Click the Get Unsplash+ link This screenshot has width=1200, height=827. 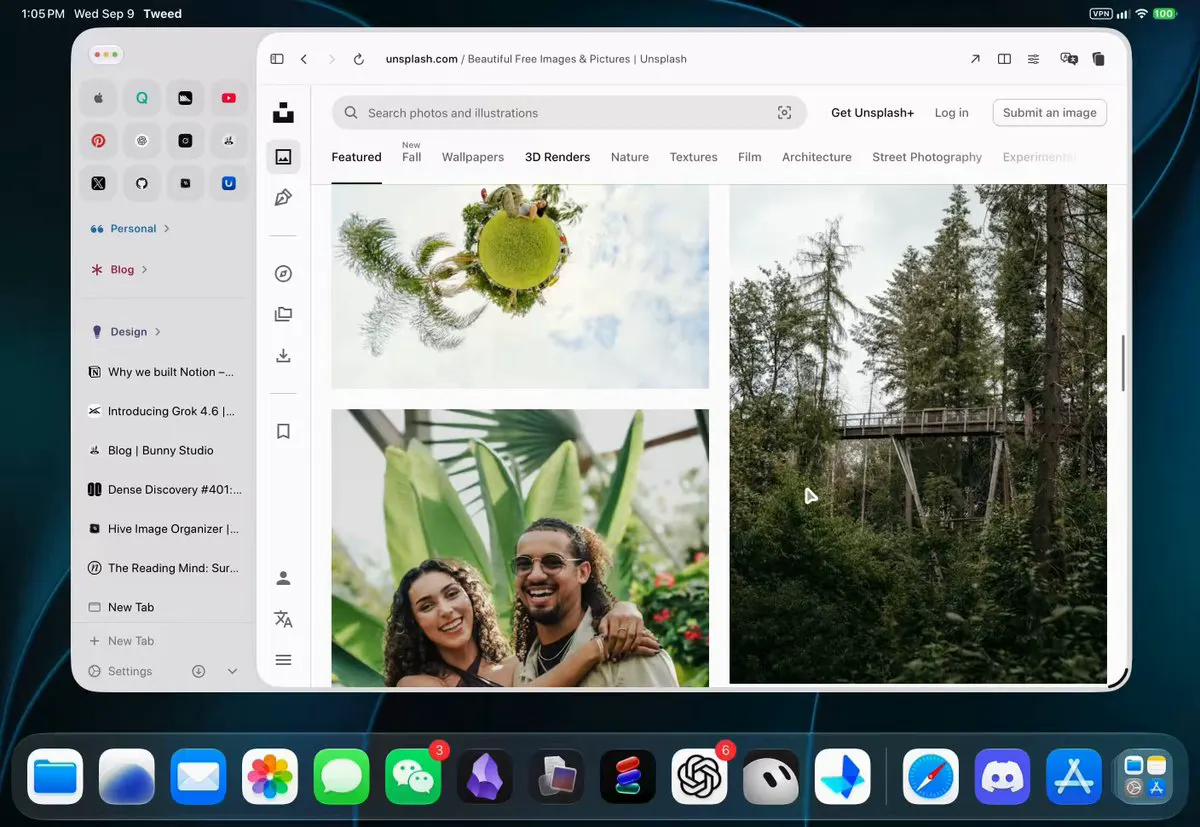coord(872,113)
